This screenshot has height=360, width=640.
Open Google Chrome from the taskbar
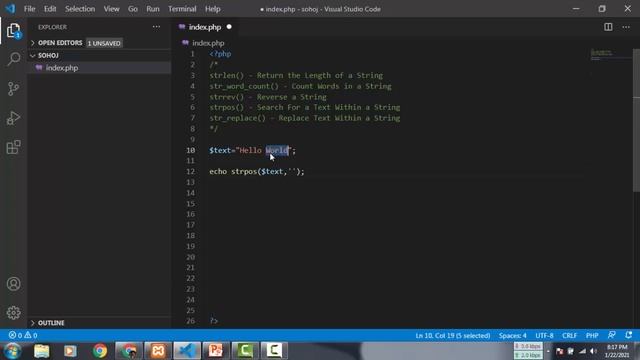[x=100, y=351]
